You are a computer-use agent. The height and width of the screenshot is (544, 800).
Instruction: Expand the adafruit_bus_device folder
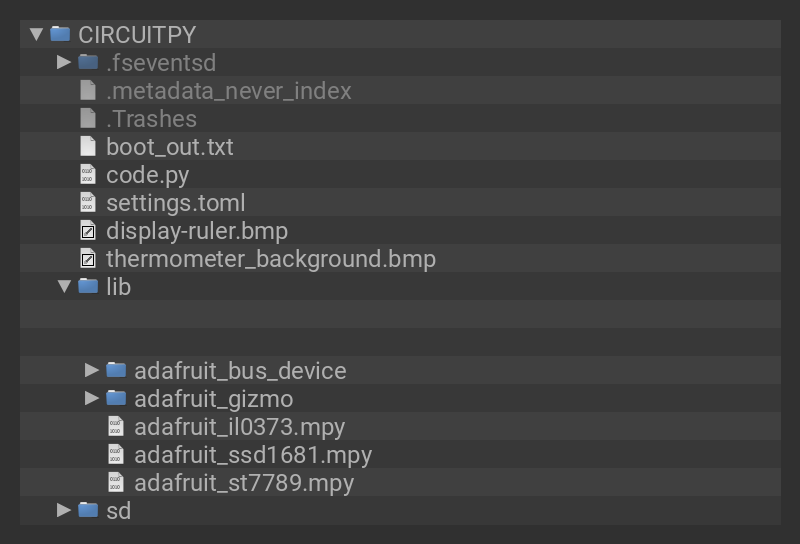(92, 370)
